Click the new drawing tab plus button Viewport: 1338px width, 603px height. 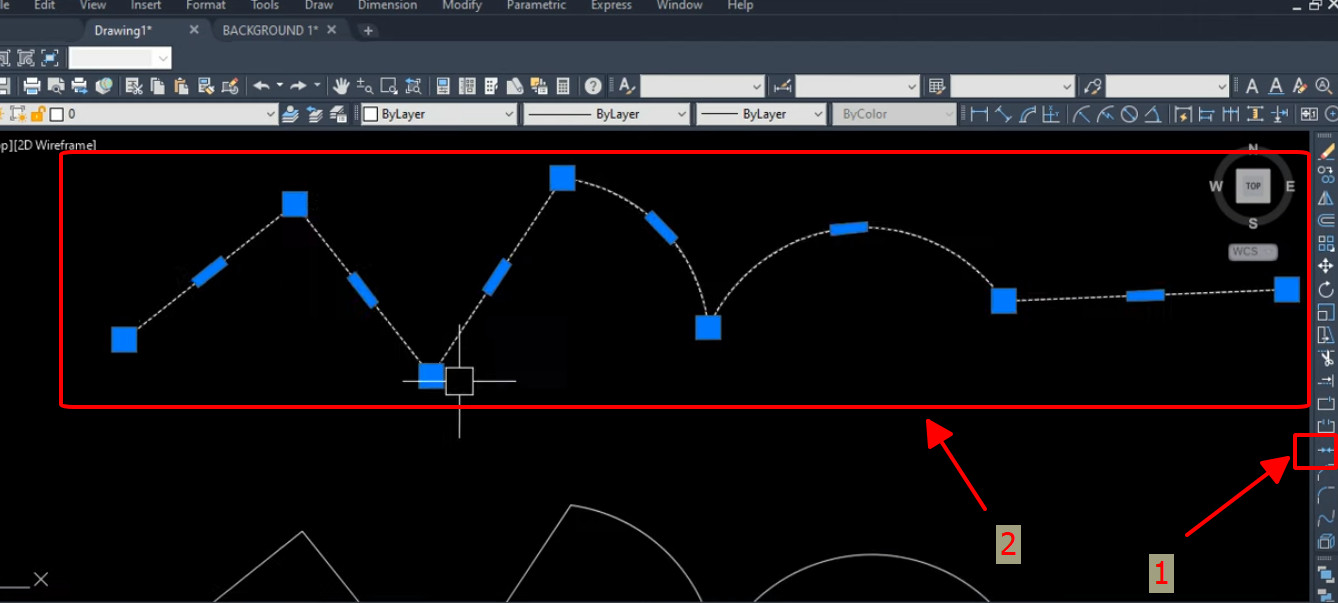(x=367, y=31)
